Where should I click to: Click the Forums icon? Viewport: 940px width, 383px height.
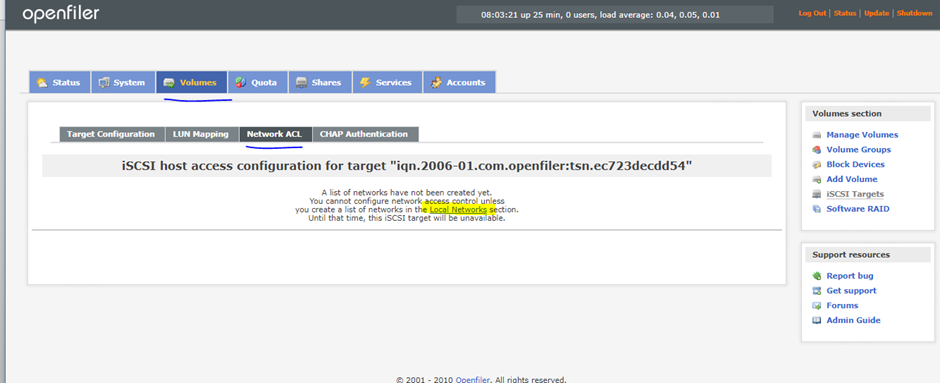point(816,306)
